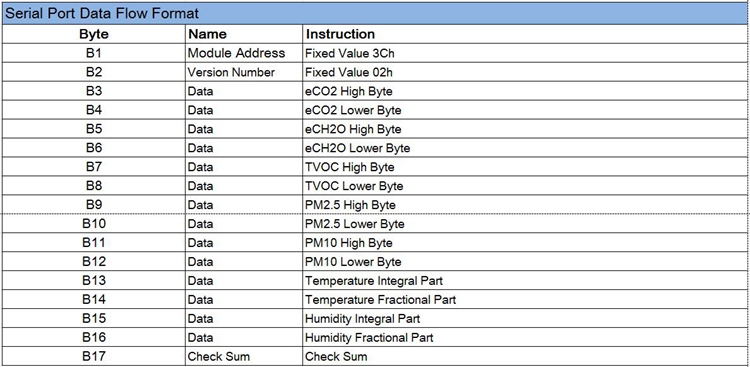Image resolution: width=750 pixels, height=367 pixels.
Task: Select the 'Temperature Fractional Part' cell
Action: point(526,300)
